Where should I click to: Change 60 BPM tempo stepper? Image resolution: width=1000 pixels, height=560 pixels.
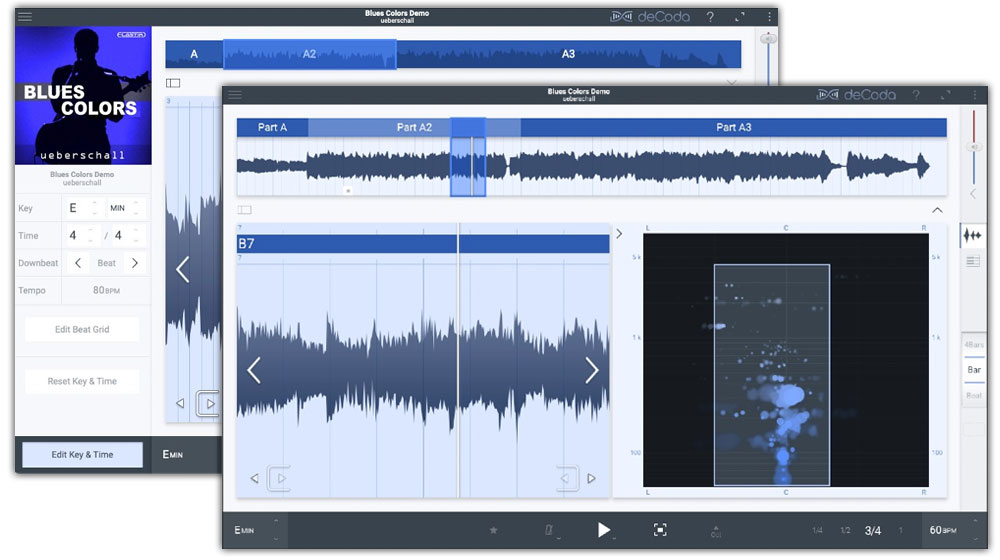click(975, 530)
